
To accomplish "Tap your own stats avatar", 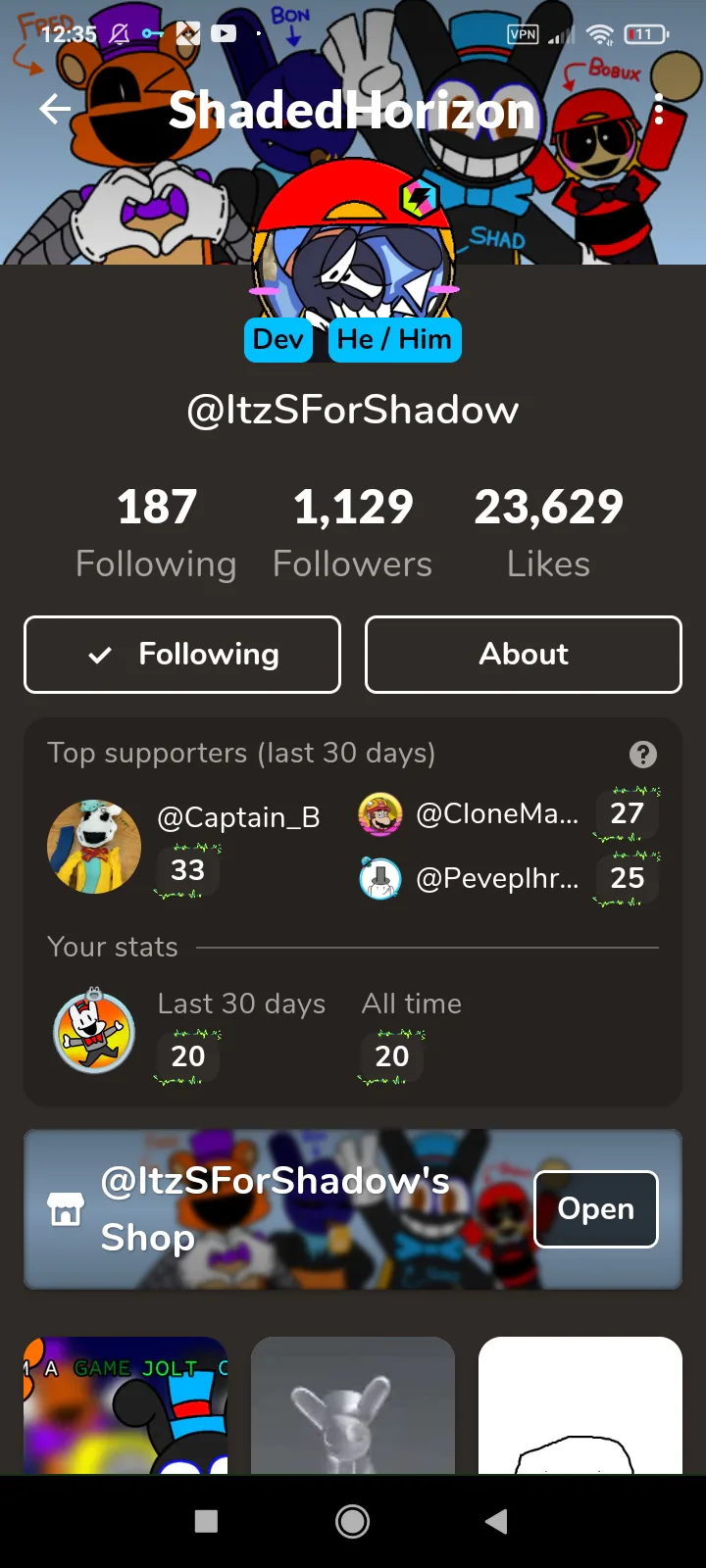I will coord(94,1031).
